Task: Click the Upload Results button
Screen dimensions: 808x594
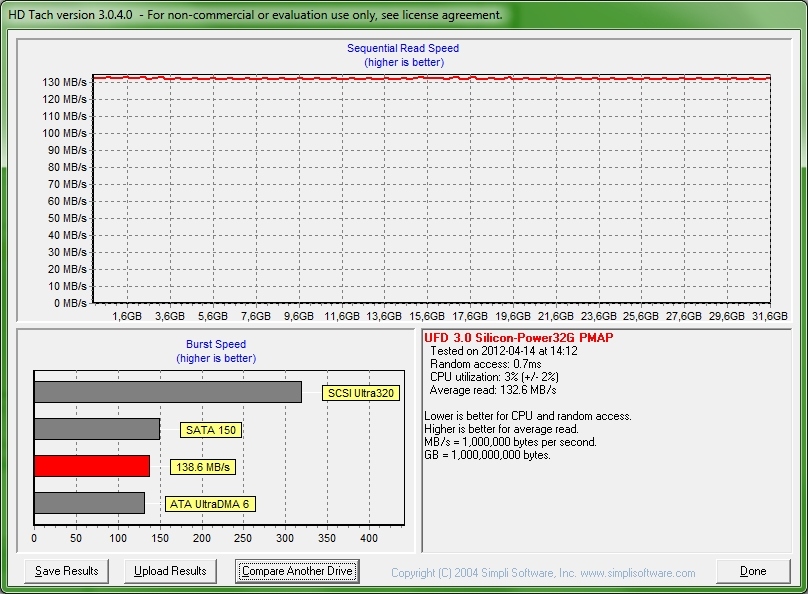Action: [x=170, y=571]
